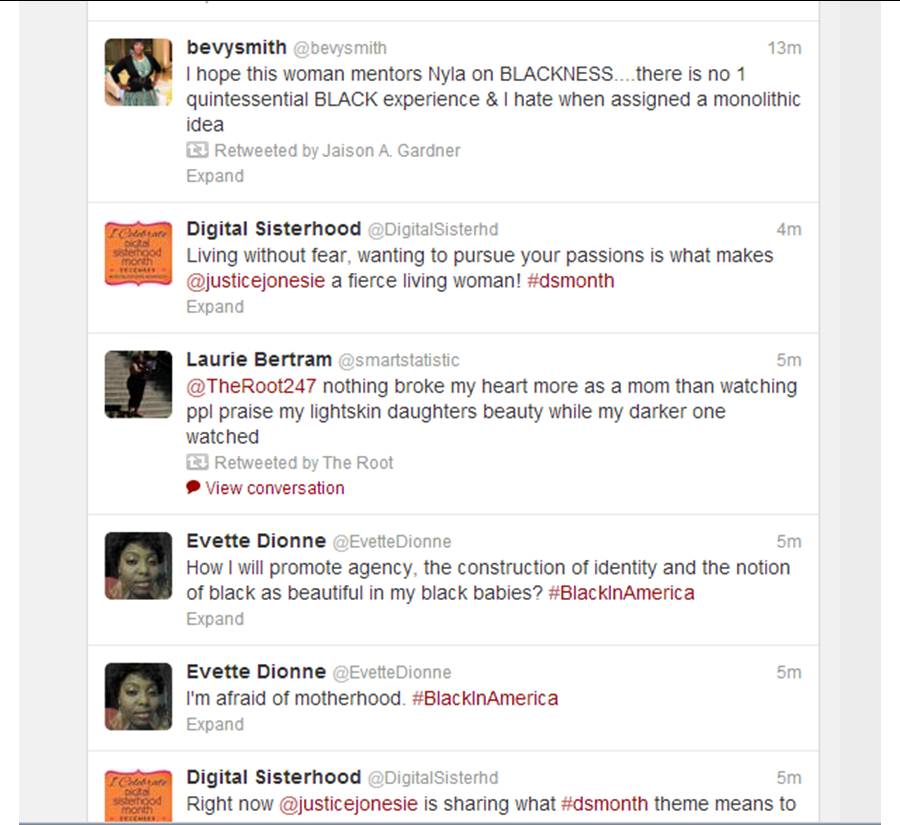Expand Evette Dionne's 'promote agency' tweet
The image size is (900, 825).
(215, 619)
